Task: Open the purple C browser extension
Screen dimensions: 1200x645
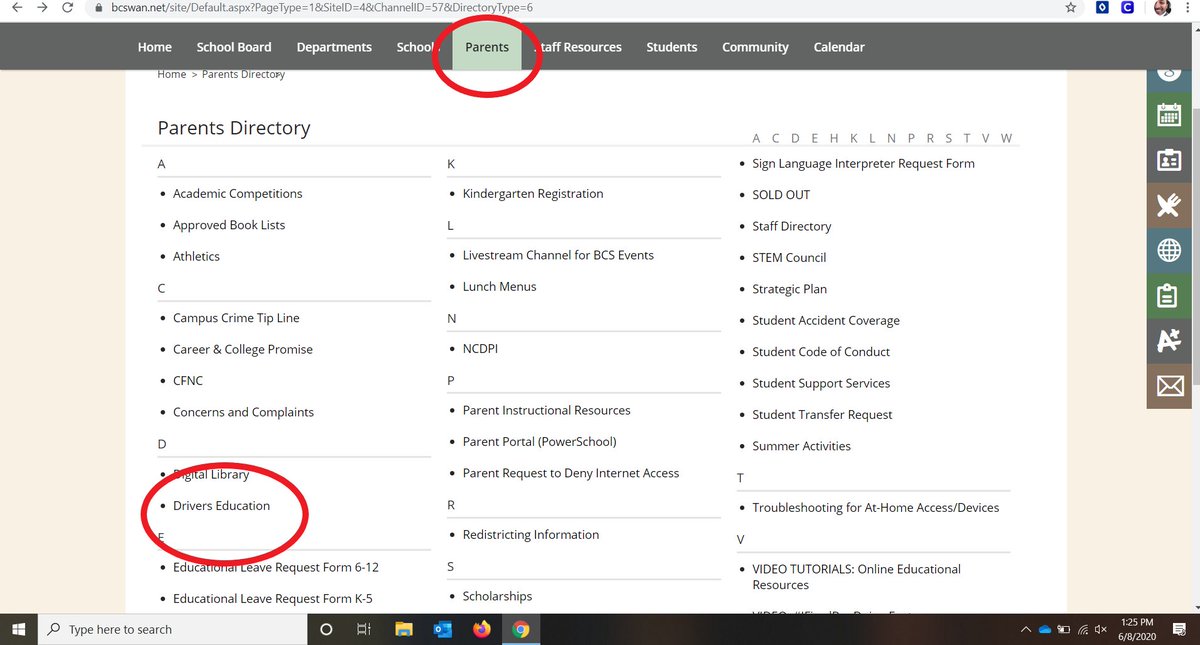Action: click(1127, 7)
